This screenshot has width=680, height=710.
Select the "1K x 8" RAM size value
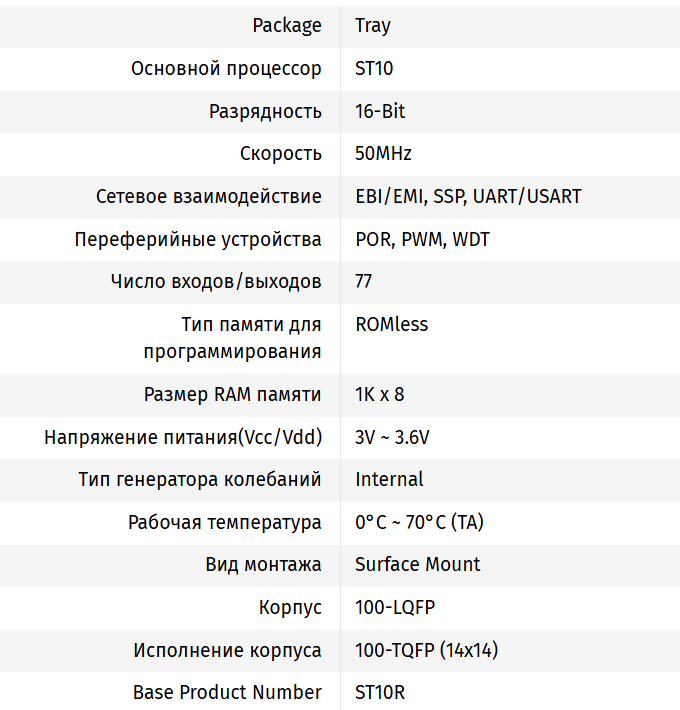[380, 394]
